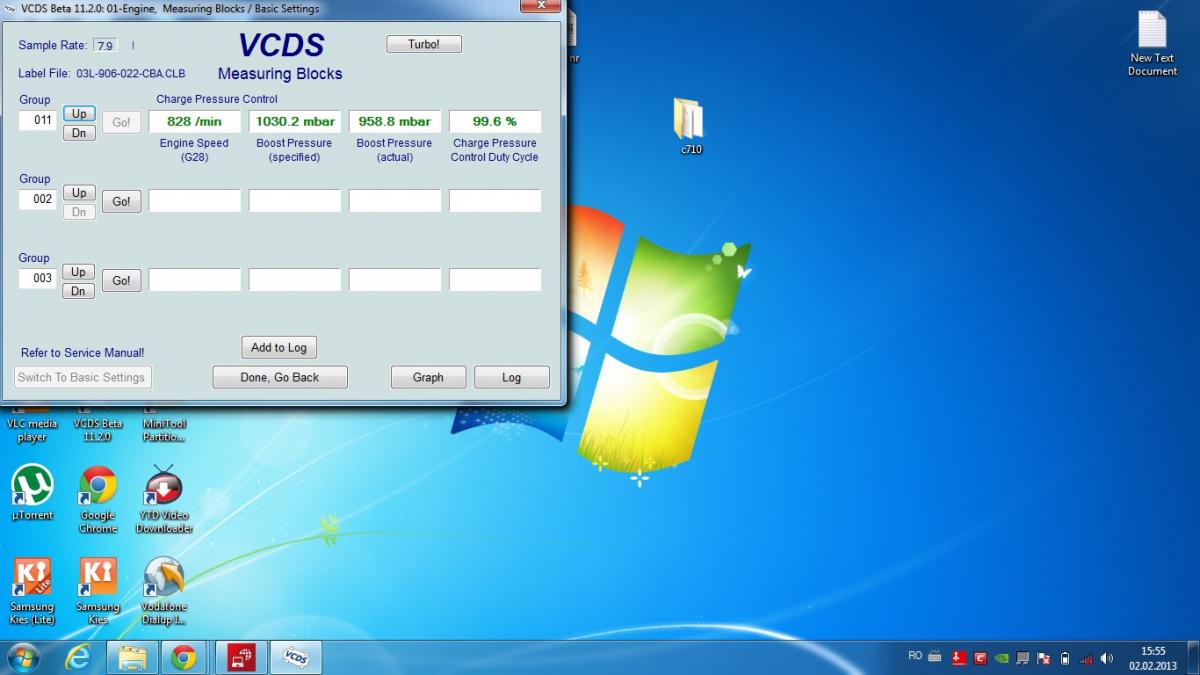1200x675 pixels.
Task: Select the µTorrent desktop shortcut
Action: (32, 490)
